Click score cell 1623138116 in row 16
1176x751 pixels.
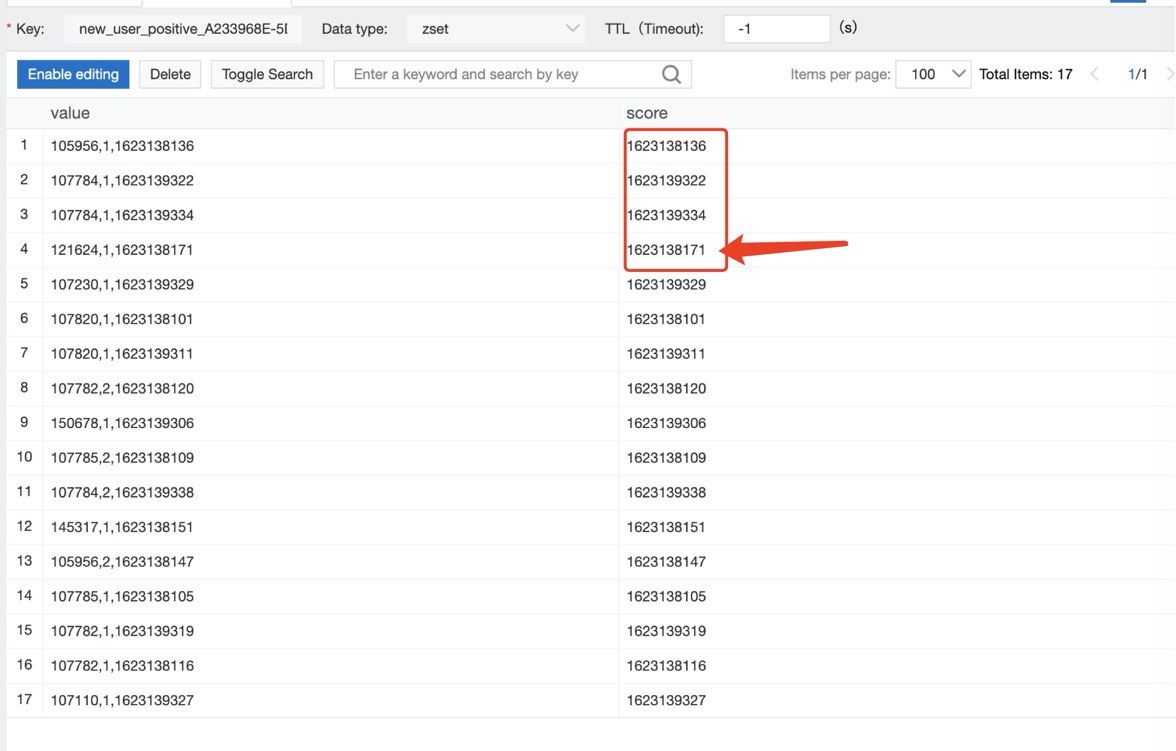click(x=666, y=665)
